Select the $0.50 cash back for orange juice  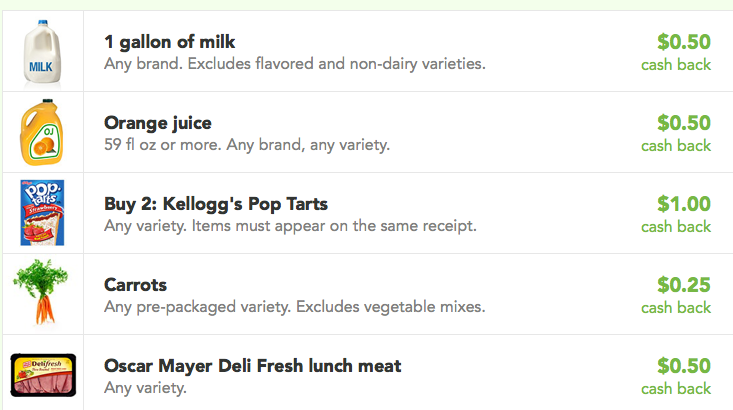click(x=676, y=133)
